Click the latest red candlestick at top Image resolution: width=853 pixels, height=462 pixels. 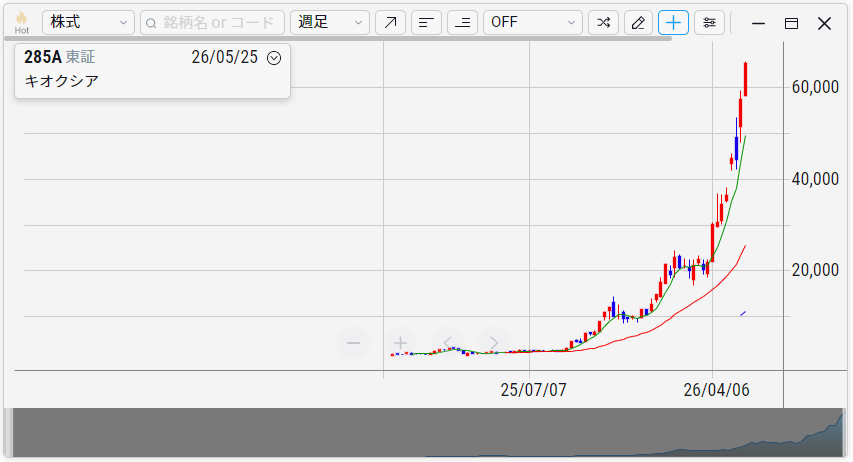click(x=745, y=79)
